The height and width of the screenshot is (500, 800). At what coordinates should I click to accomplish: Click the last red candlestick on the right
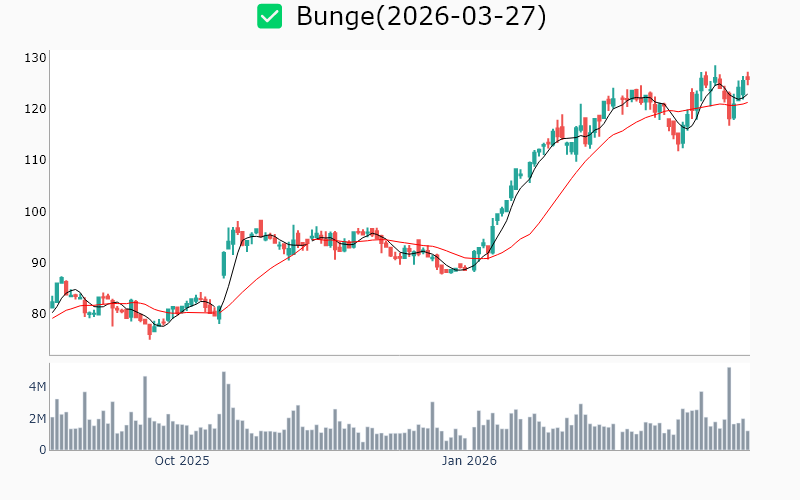748,78
